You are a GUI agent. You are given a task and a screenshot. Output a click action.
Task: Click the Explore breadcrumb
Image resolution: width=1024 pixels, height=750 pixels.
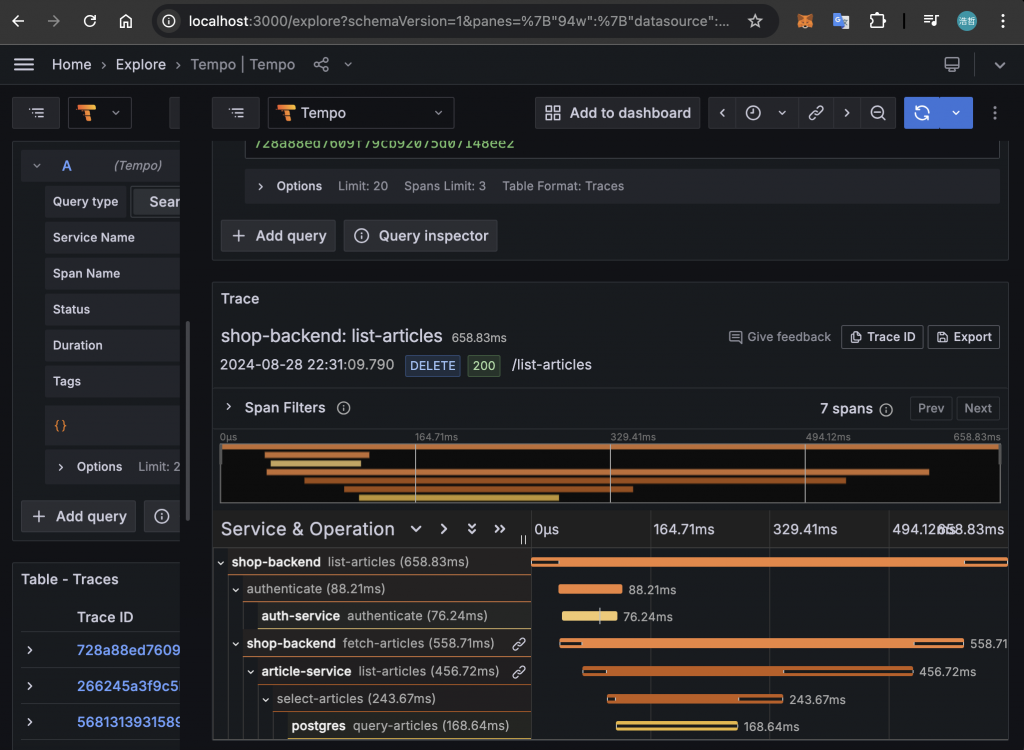point(140,65)
